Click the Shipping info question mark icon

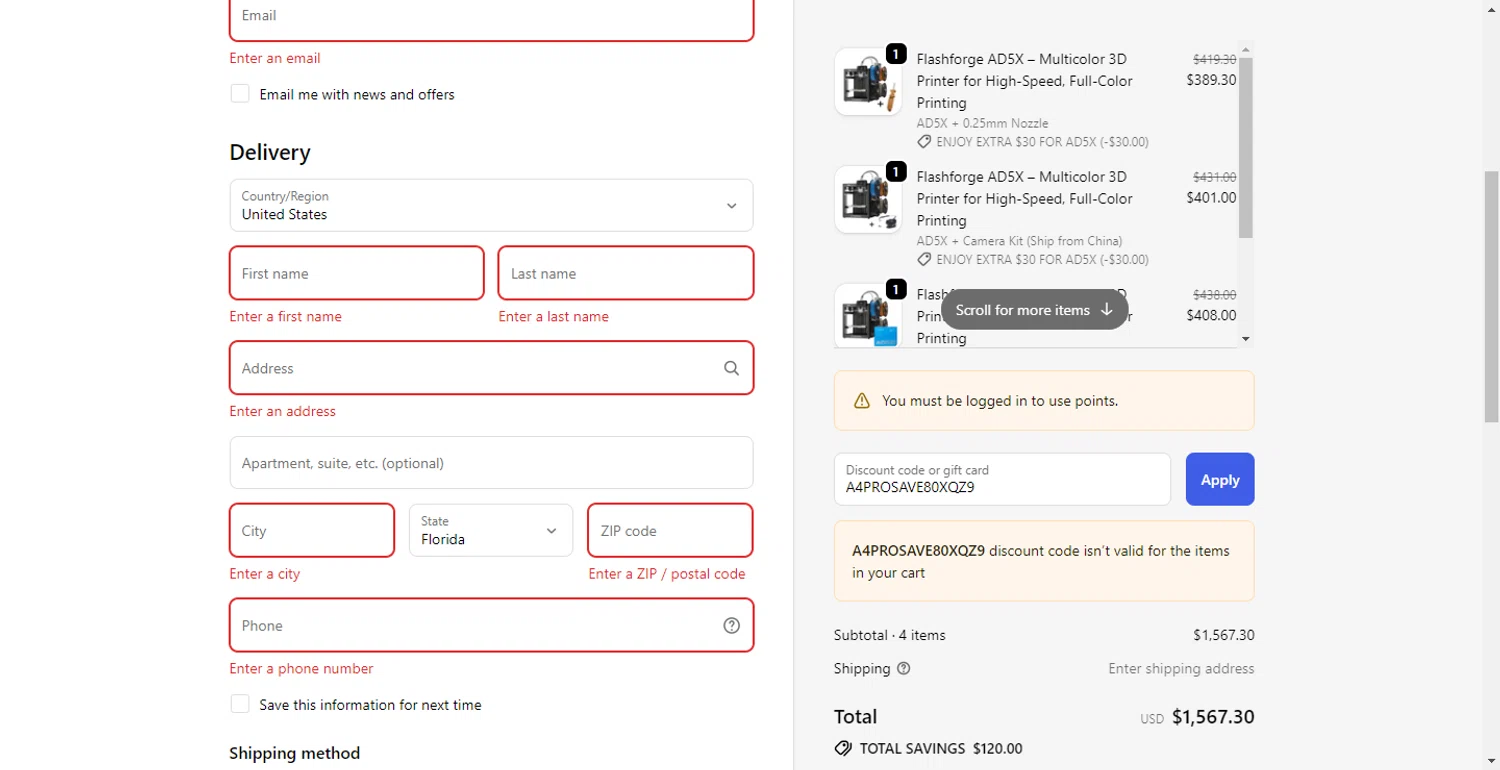904,669
